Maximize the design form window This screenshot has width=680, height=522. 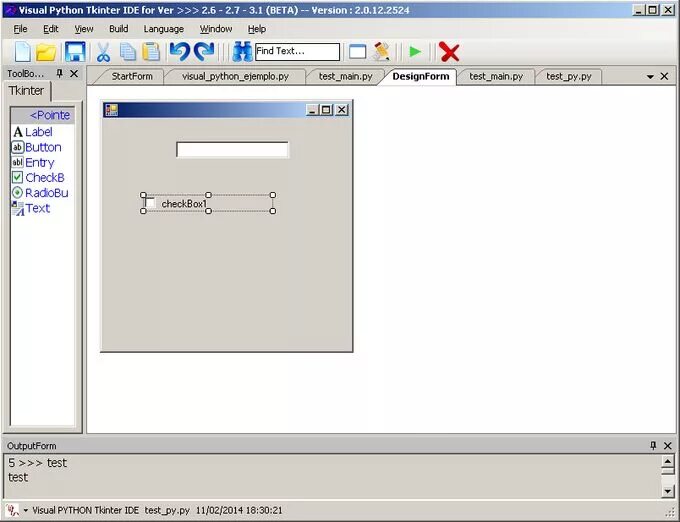click(x=327, y=110)
